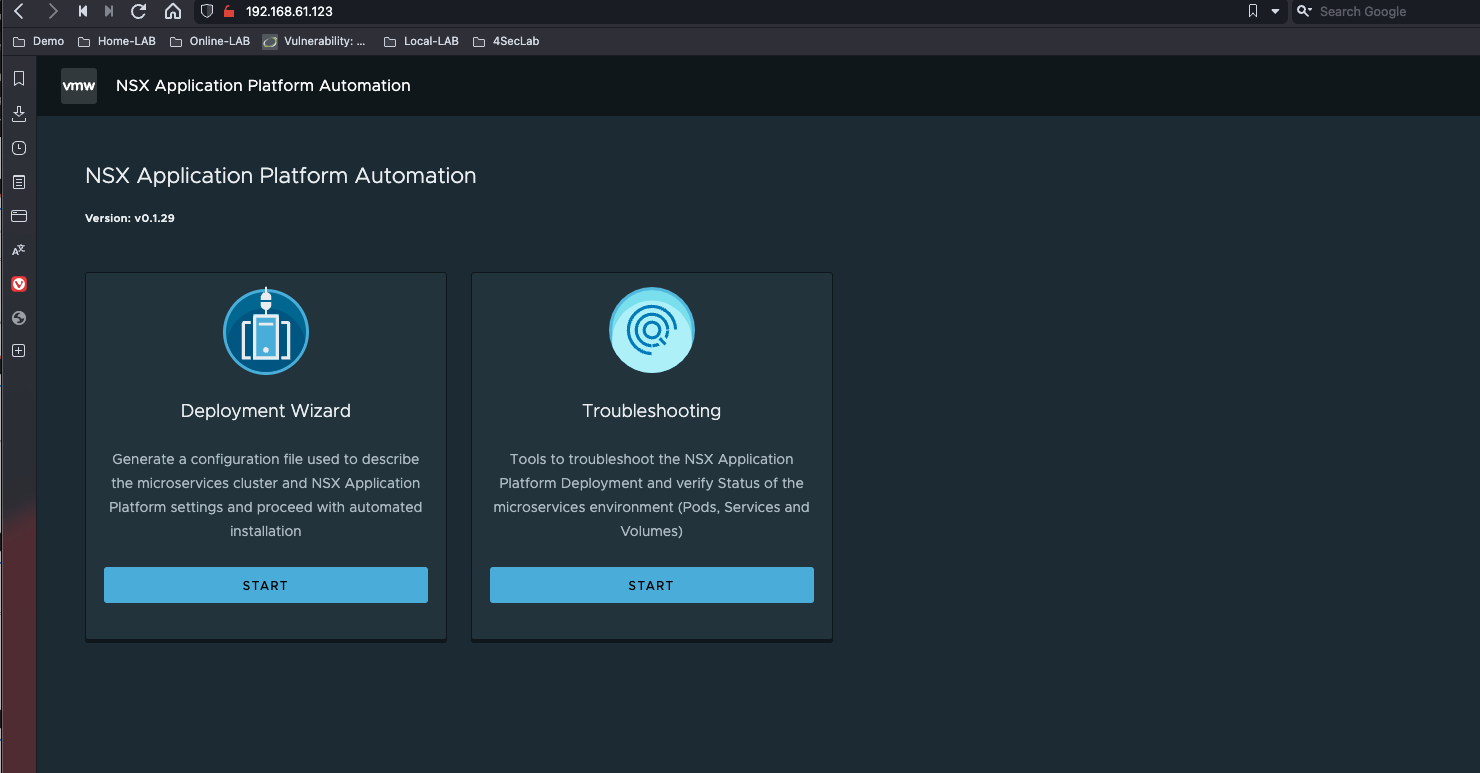Open the 4SecLab bookmarks folder
The width and height of the screenshot is (1480, 773).
pos(505,42)
